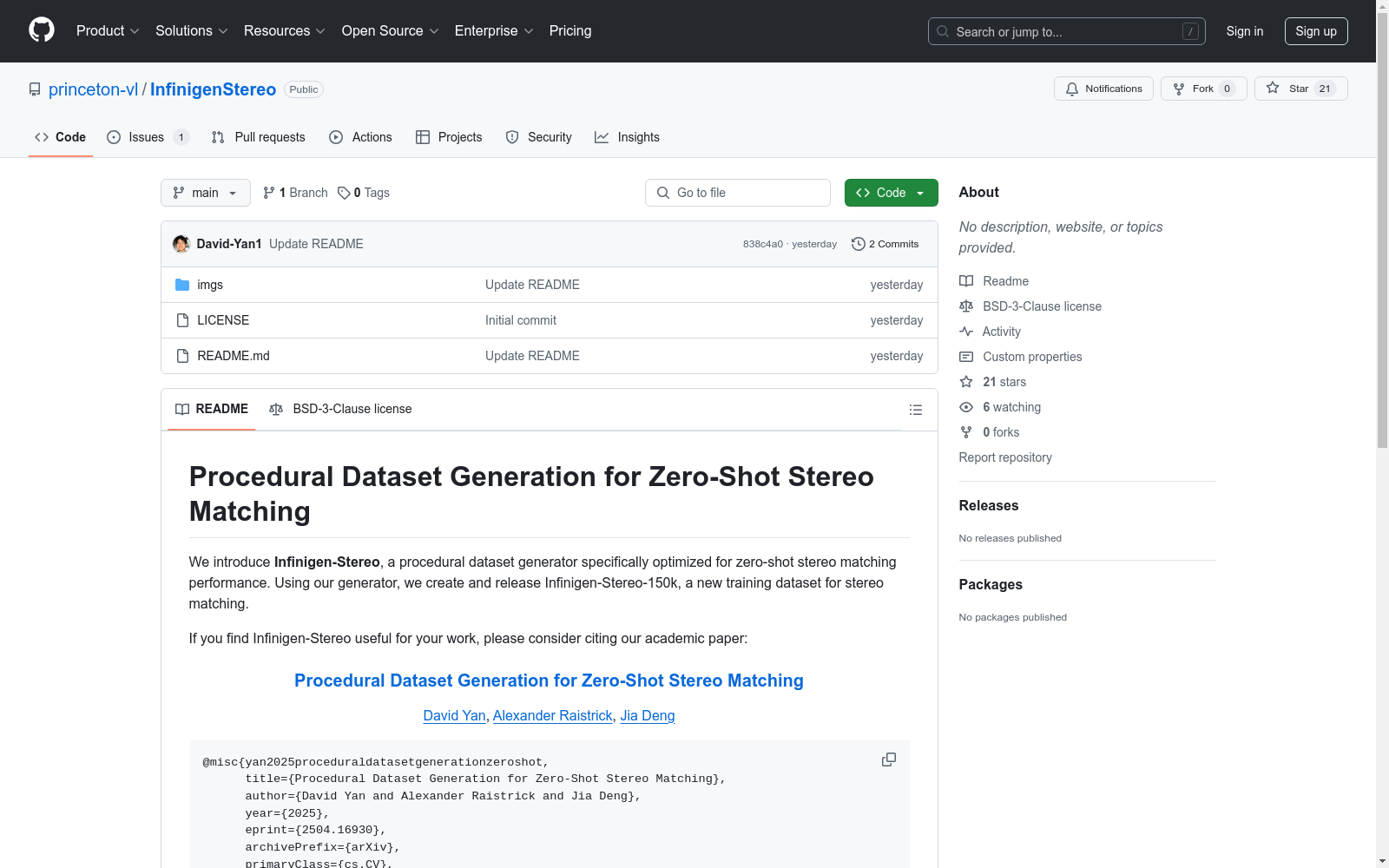Click the Notifications bell button
1389x868 pixels.
click(1103, 89)
